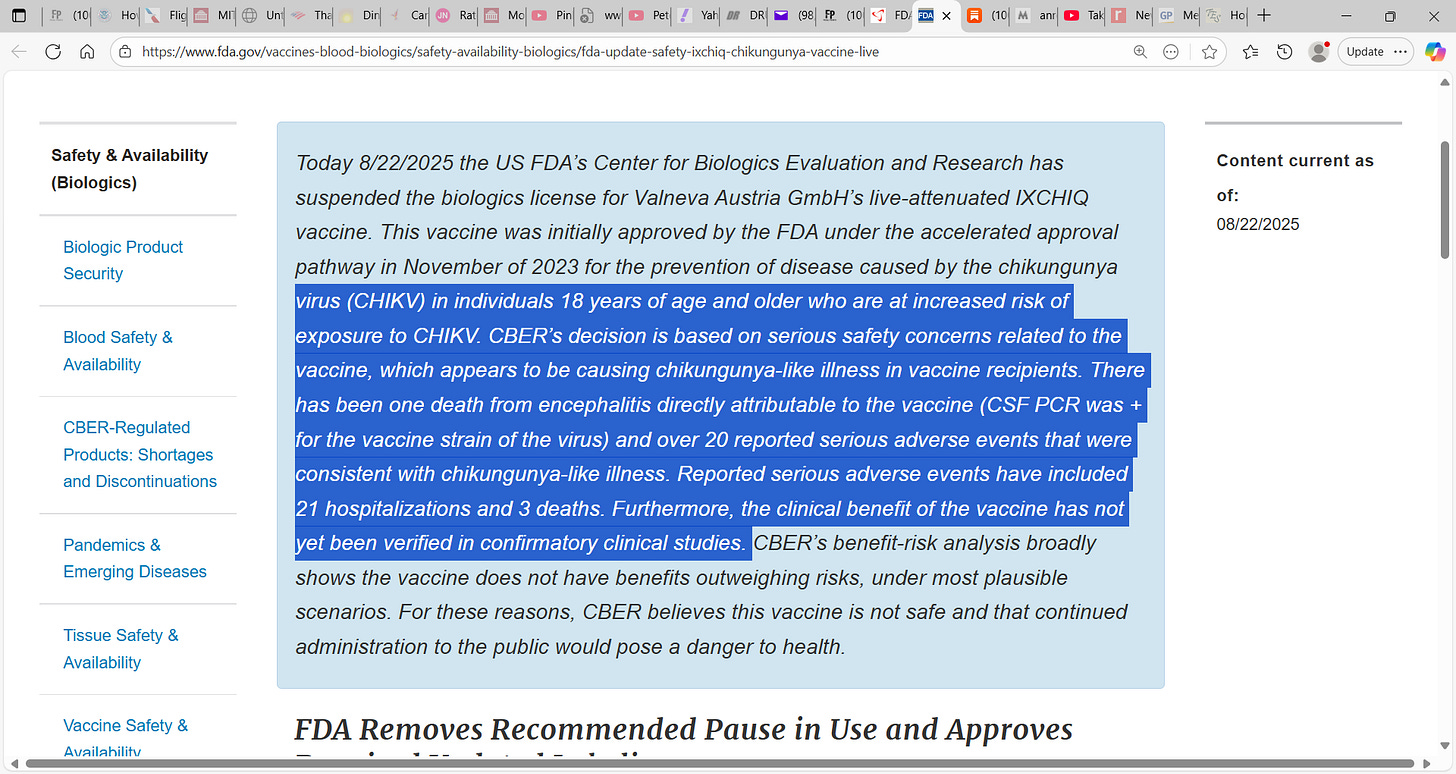Open Pandemics & Emerging Diseases link
The width and height of the screenshot is (1456, 774).
[x=135, y=558]
